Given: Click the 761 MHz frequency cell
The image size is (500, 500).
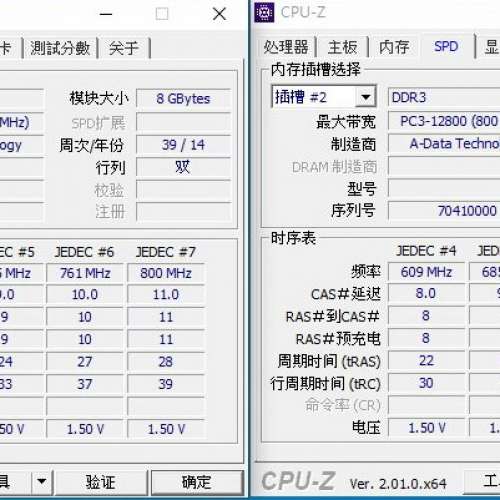Looking at the screenshot, I should 85,273.
